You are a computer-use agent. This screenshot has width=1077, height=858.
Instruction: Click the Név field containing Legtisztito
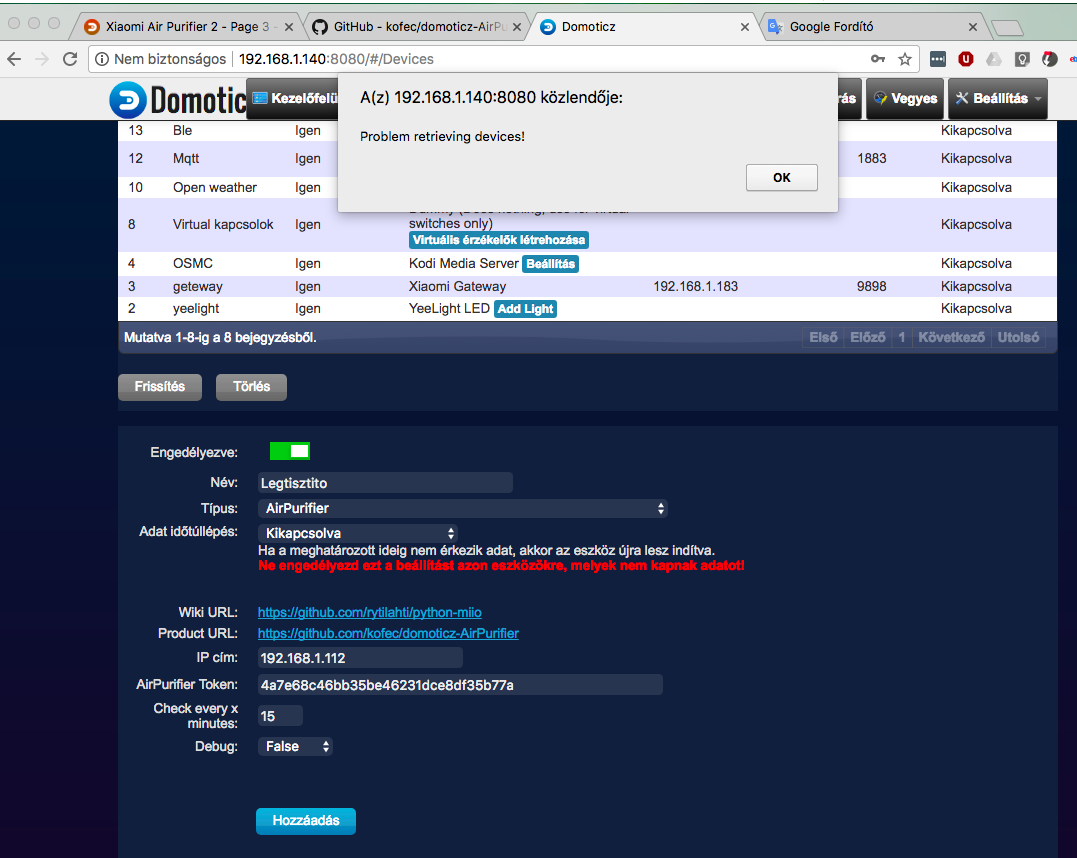point(385,483)
